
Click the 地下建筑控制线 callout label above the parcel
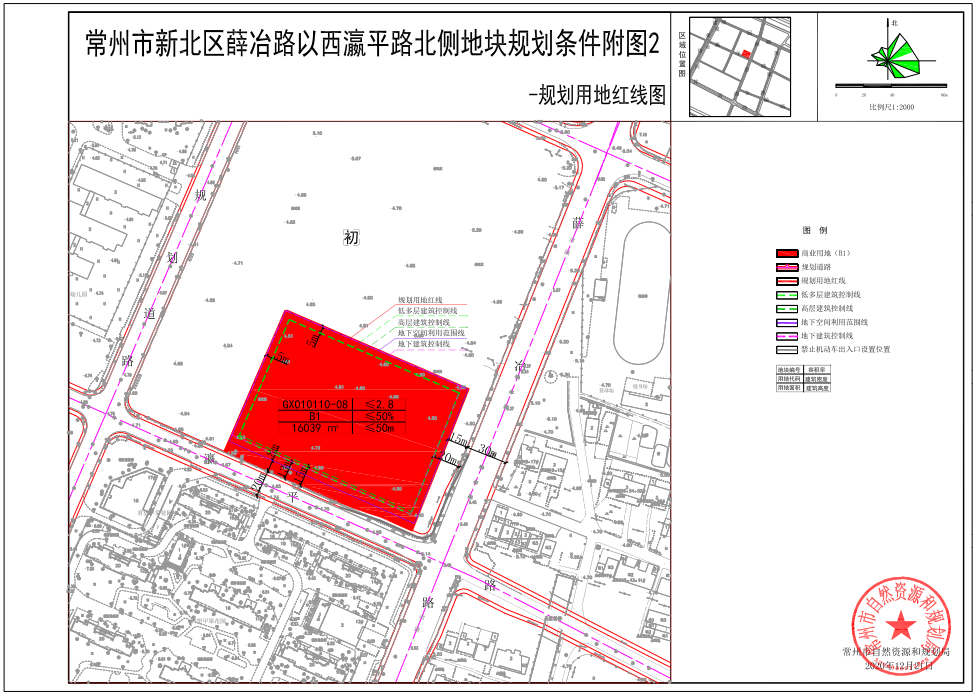(x=424, y=343)
